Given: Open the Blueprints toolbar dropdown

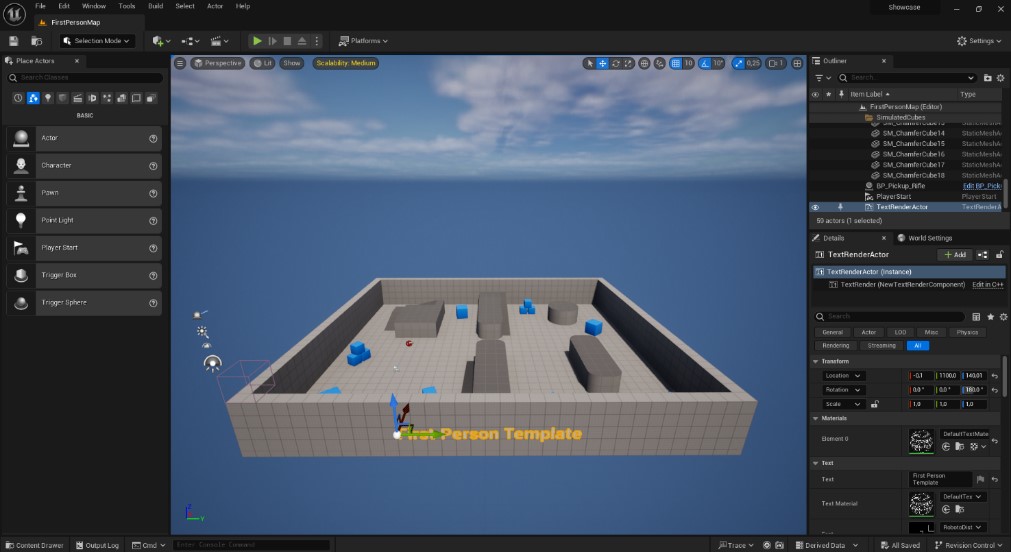Looking at the screenshot, I should pos(190,41).
